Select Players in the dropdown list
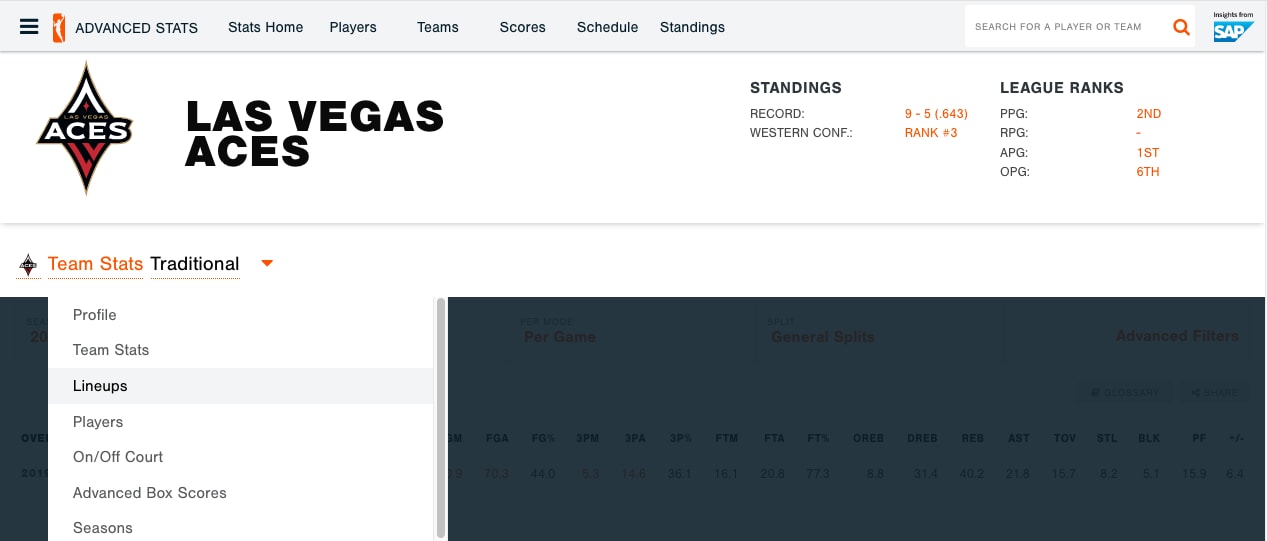Image resolution: width=1267 pixels, height=541 pixels. pyautogui.click(x=240, y=422)
